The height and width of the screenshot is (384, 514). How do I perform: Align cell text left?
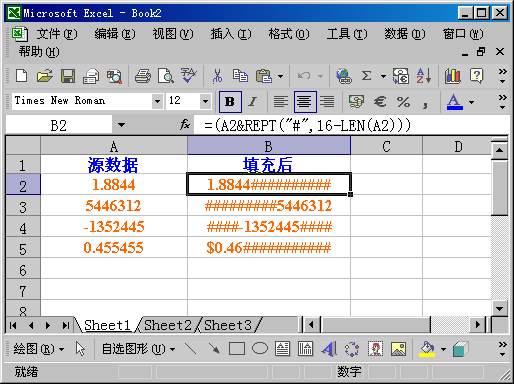pyautogui.click(x=280, y=102)
